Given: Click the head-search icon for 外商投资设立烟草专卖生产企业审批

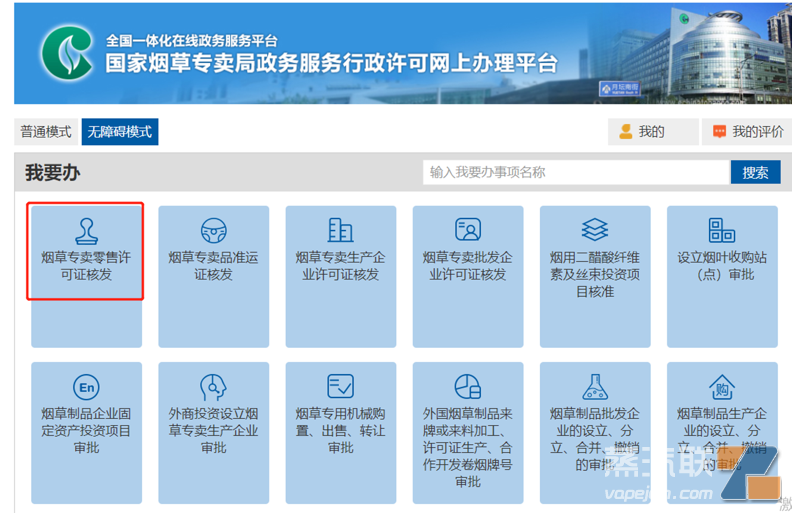Looking at the screenshot, I should tap(214, 387).
